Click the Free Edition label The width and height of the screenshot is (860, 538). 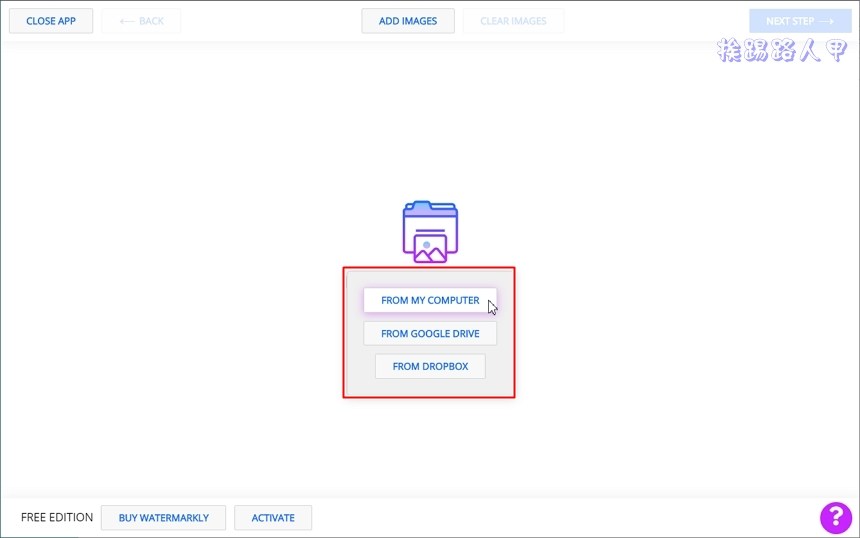click(x=57, y=518)
